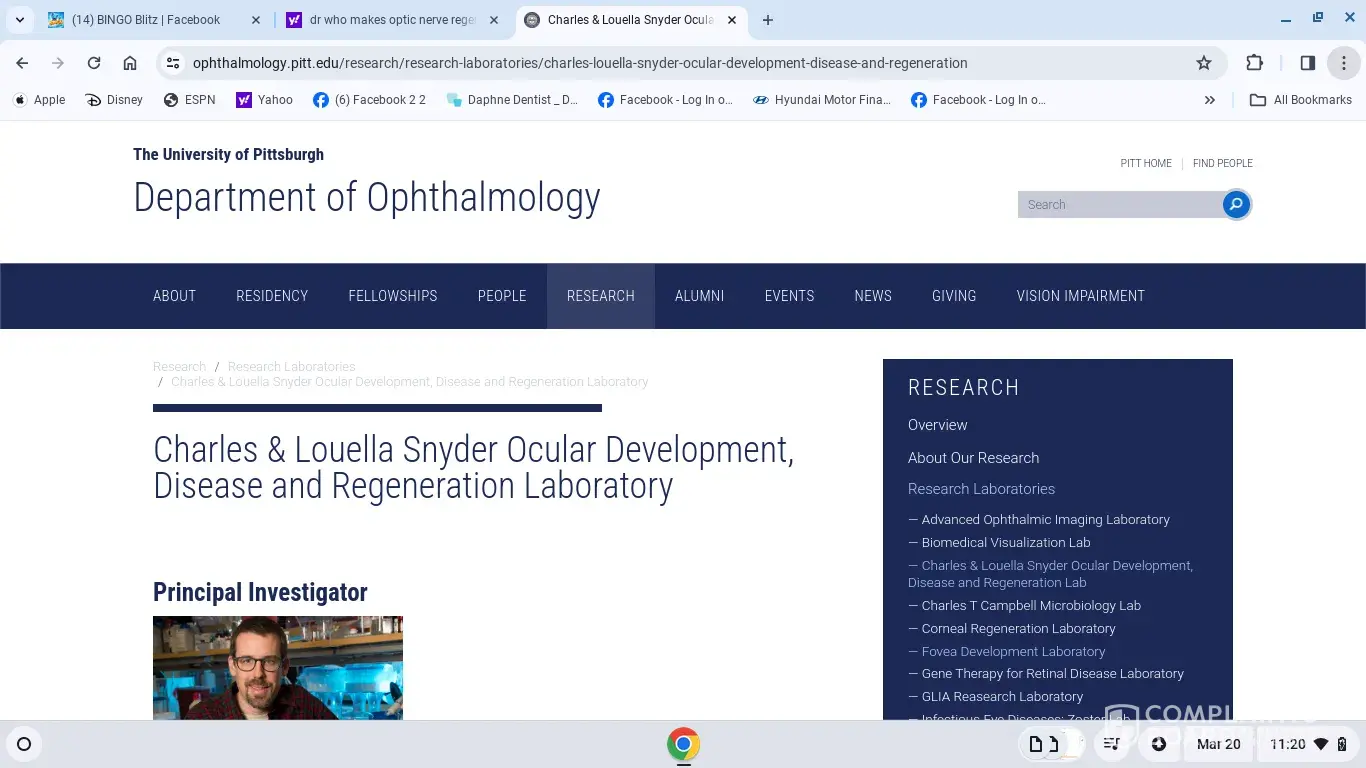Open a new browser tab
The width and height of the screenshot is (1366, 768).
tap(768, 20)
